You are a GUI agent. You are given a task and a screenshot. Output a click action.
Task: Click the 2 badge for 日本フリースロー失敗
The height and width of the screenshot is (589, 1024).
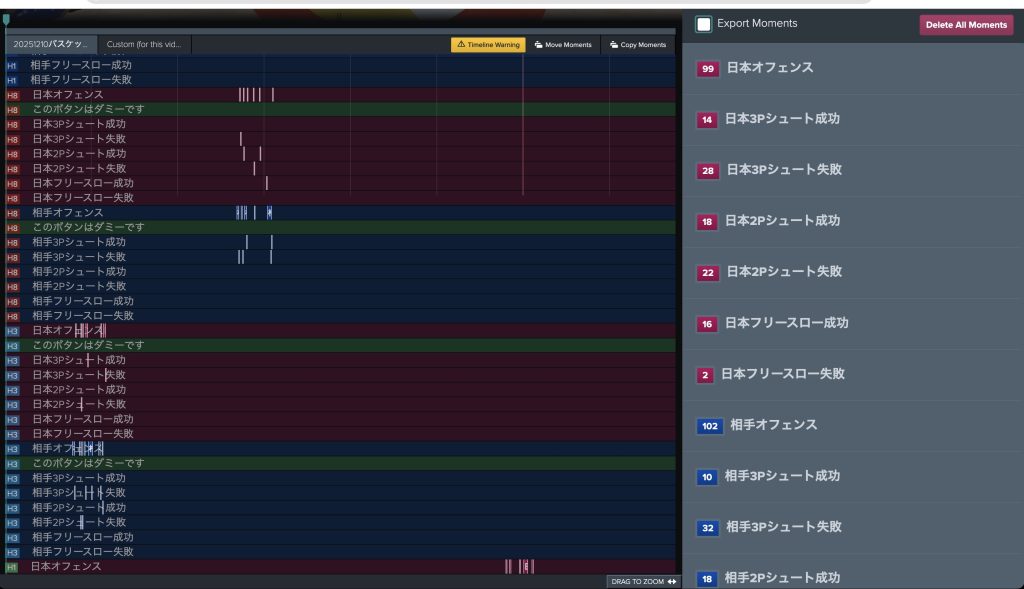pyautogui.click(x=705, y=375)
